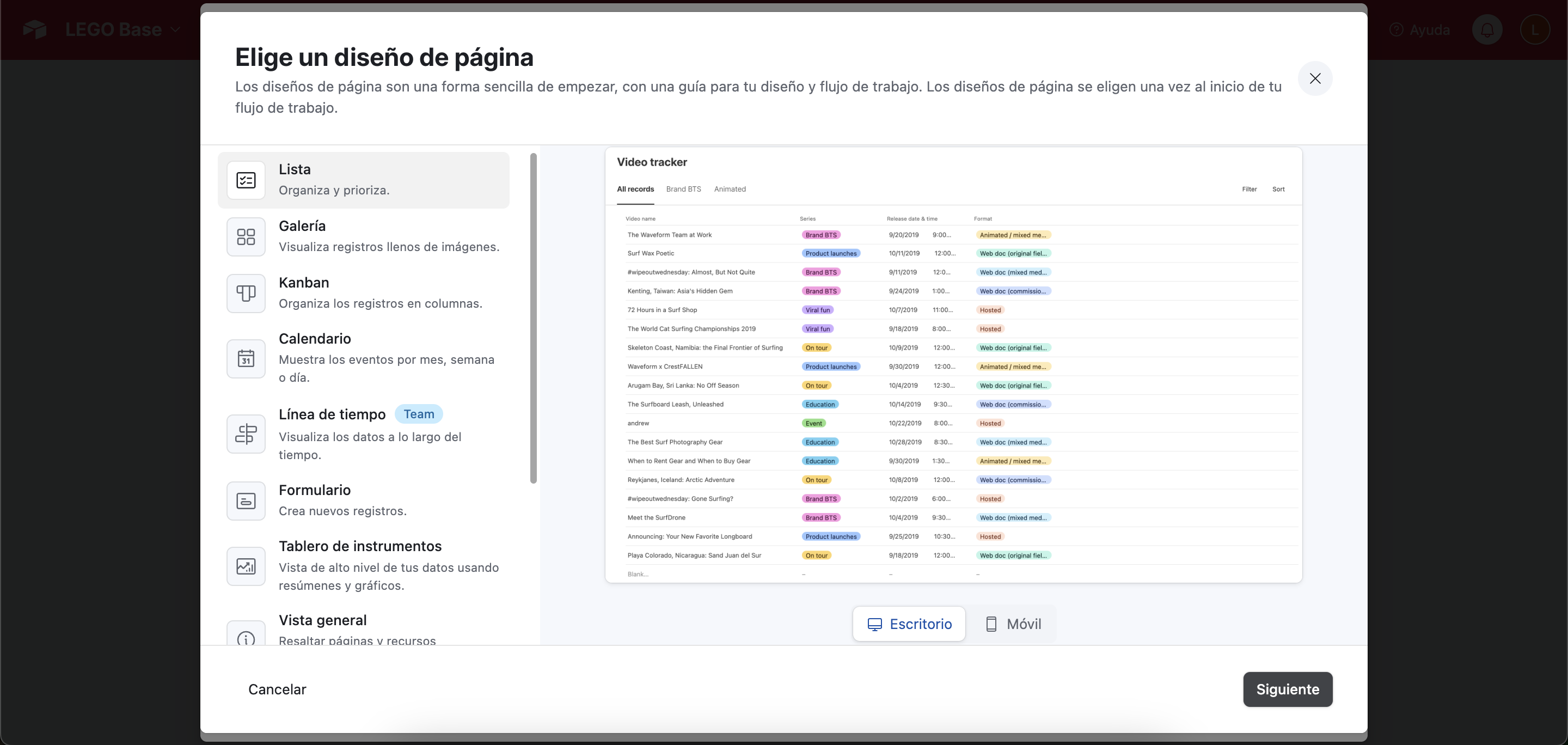Select the Vista general info icon
Screen dimensions: 1568x745
click(x=246, y=637)
